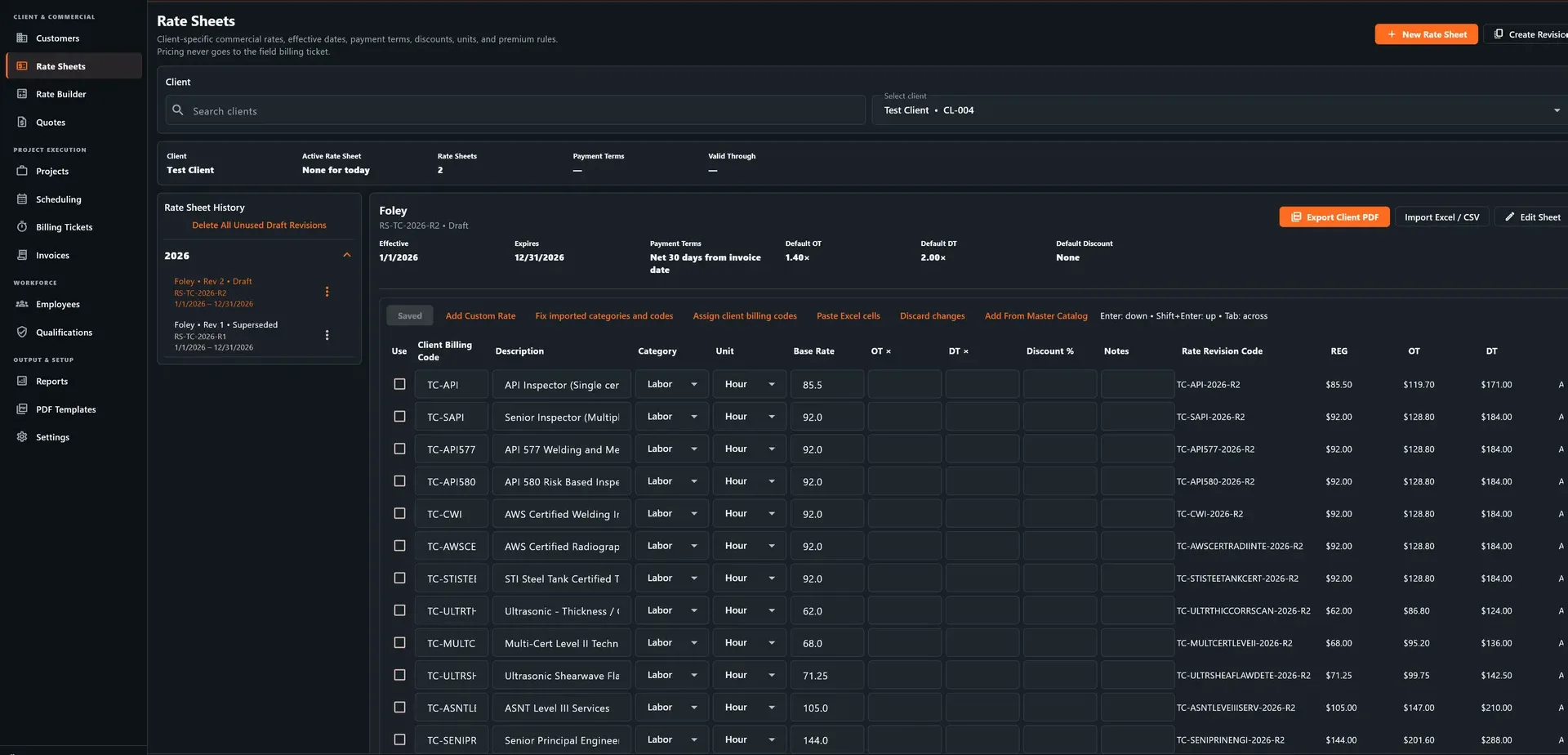Open the Billing Tickets sidebar icon

pos(22,227)
